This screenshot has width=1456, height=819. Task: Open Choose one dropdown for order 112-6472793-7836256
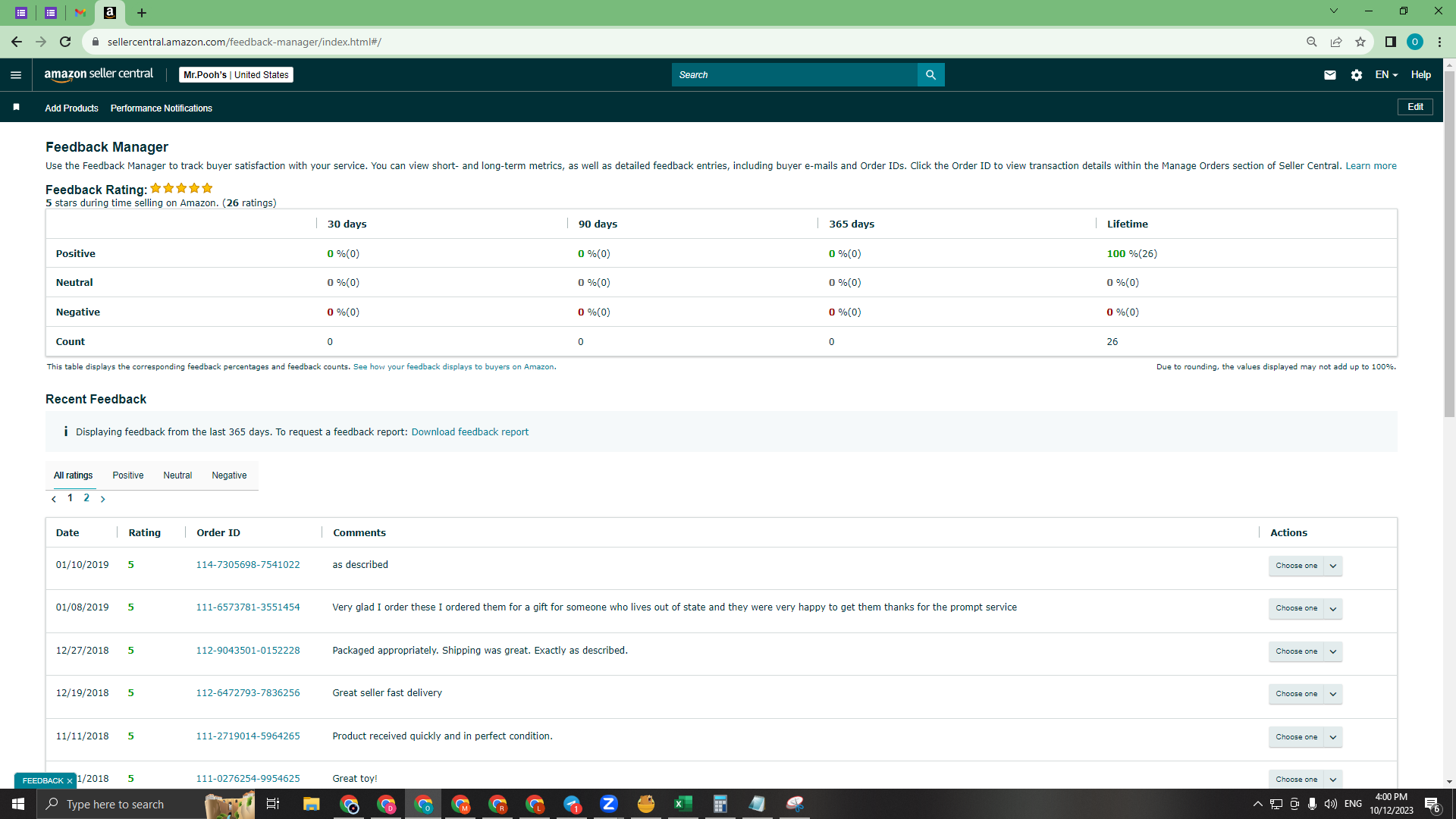1305,694
